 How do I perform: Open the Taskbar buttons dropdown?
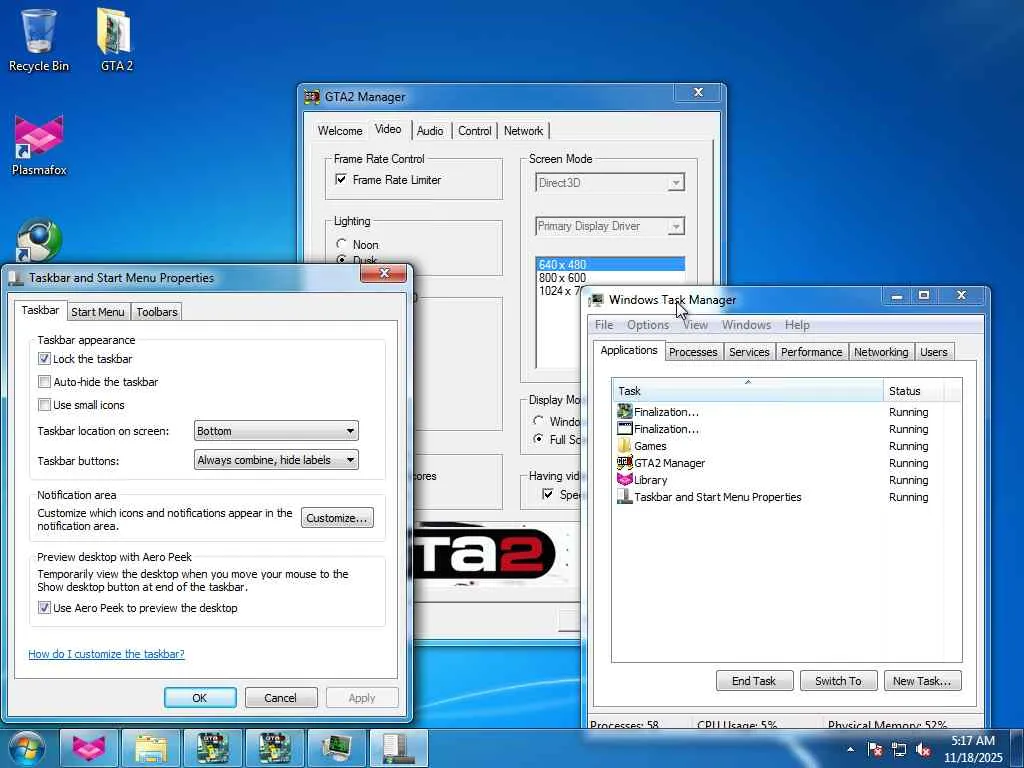pyautogui.click(x=276, y=460)
